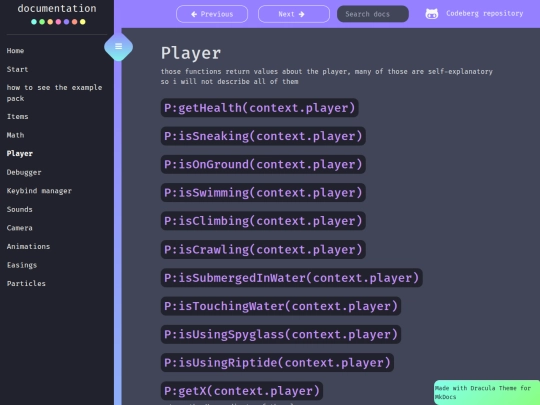Image resolution: width=540 pixels, height=405 pixels.
Task: Open the documentation site title
Action: point(57,8)
